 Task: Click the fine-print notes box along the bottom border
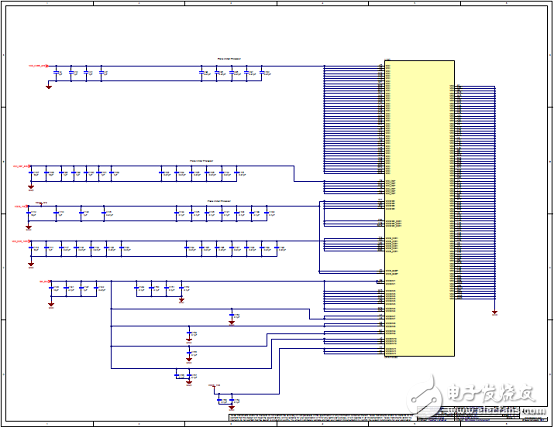[x=322, y=418]
